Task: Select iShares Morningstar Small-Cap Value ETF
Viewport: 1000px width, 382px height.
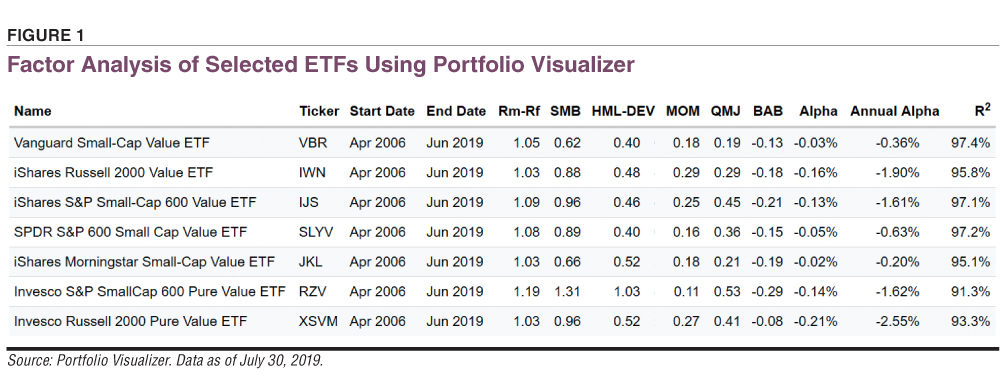Action: tap(144, 262)
